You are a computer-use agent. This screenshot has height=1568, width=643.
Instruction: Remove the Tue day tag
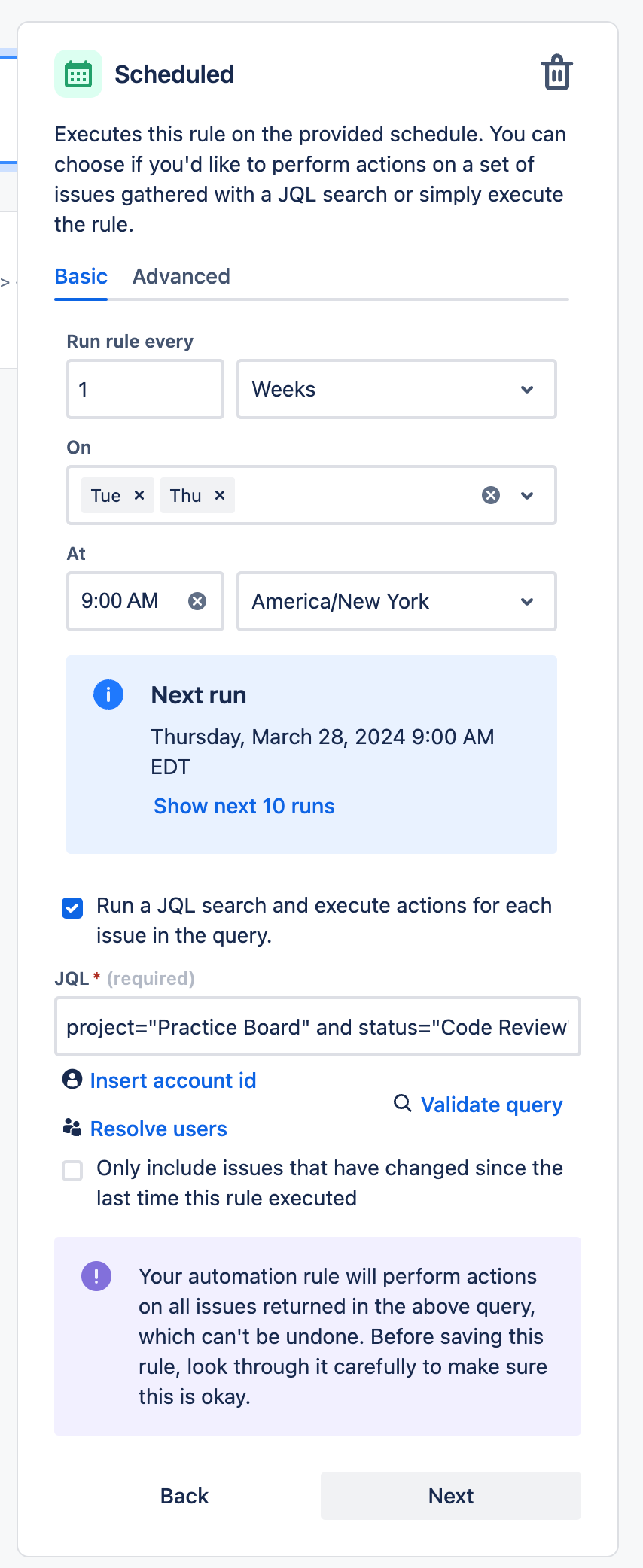pos(139,495)
